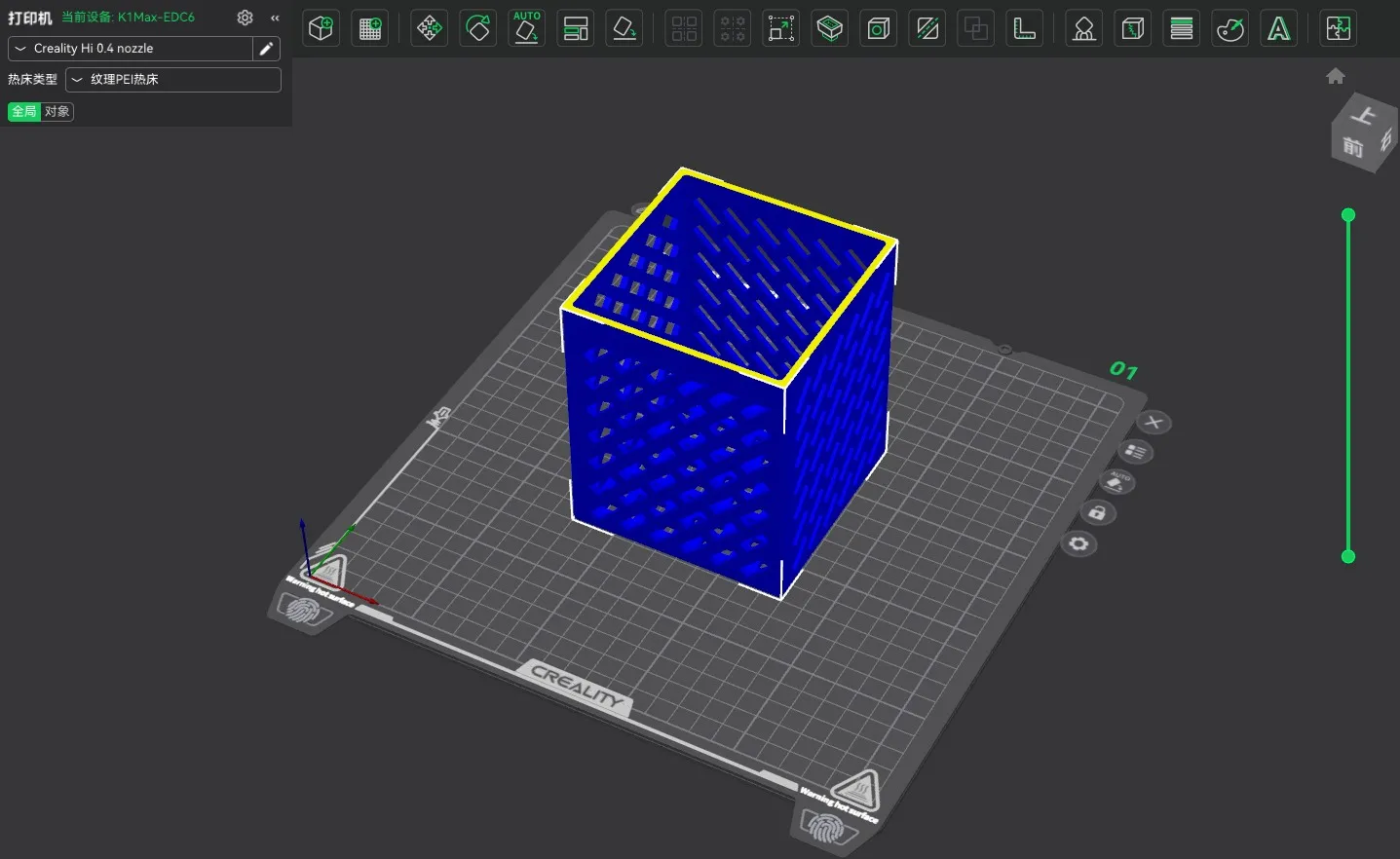Select the Rotate tool in toolbar

(x=477, y=29)
